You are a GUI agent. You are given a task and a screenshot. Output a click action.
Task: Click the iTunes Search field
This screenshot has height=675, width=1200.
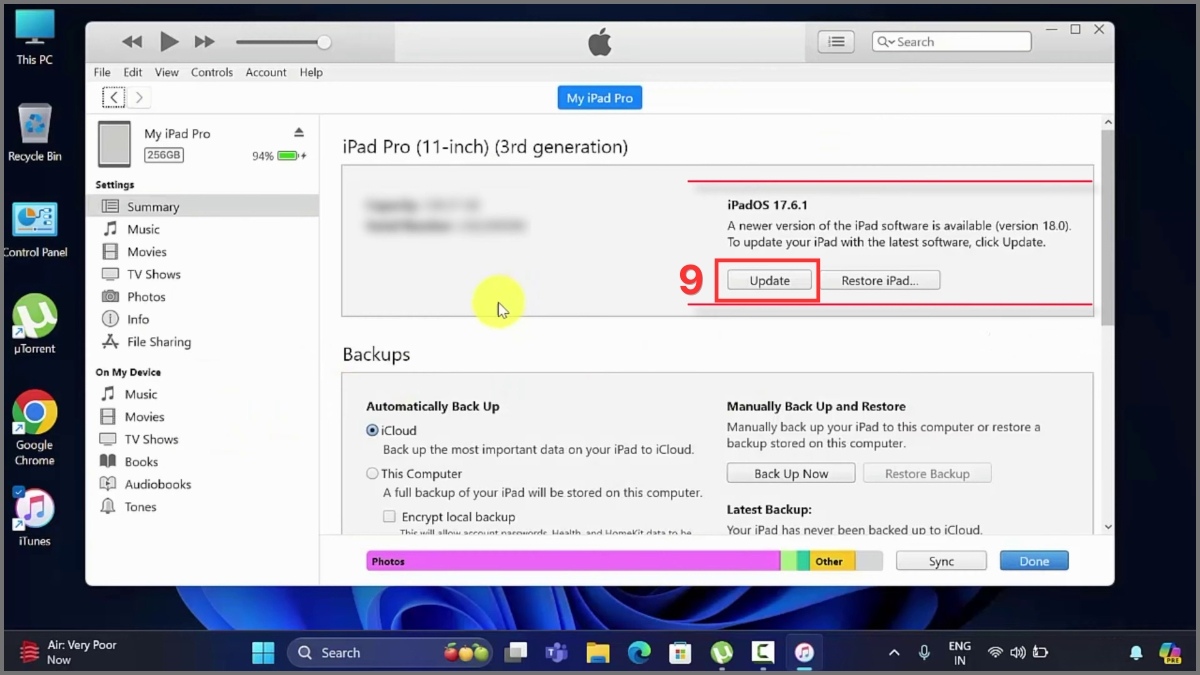point(951,42)
